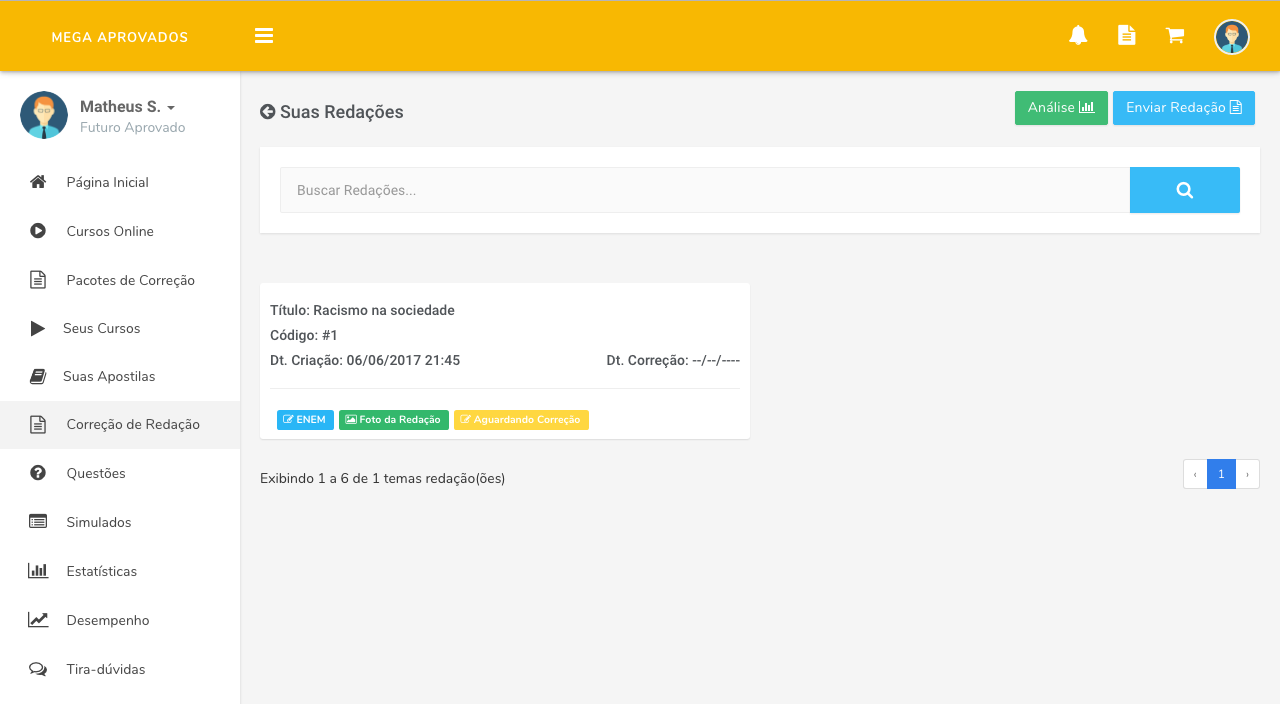Open the essay titled Racismo na sociedade

click(x=362, y=310)
